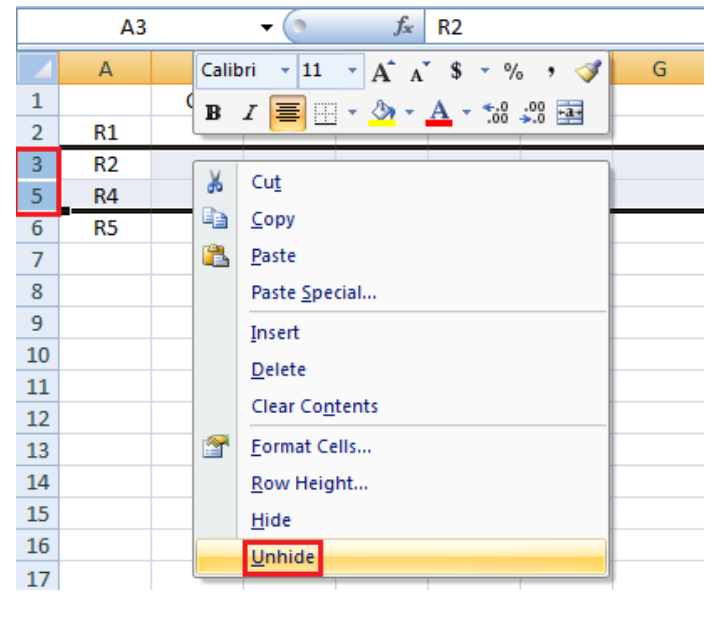The width and height of the screenshot is (716, 621).
Task: Open Format Cells... from context menu
Action: tap(311, 446)
